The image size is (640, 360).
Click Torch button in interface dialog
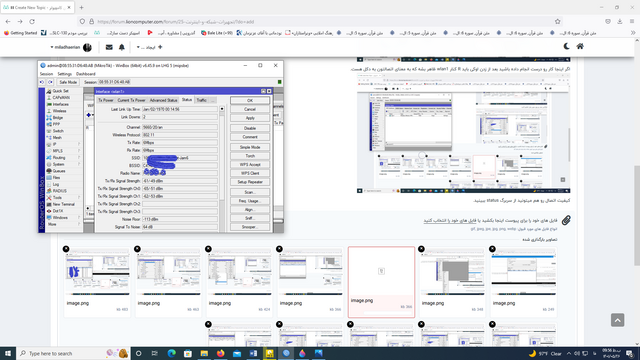point(250,156)
